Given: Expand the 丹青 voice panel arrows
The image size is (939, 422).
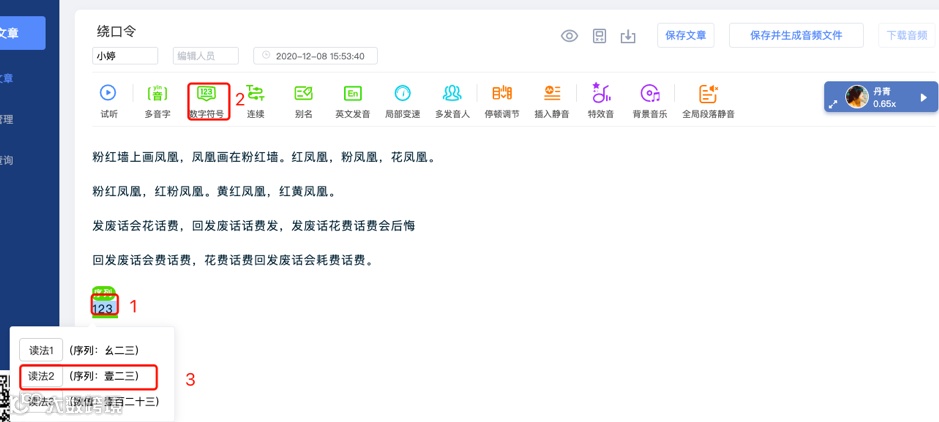Looking at the screenshot, I should coord(833,104).
